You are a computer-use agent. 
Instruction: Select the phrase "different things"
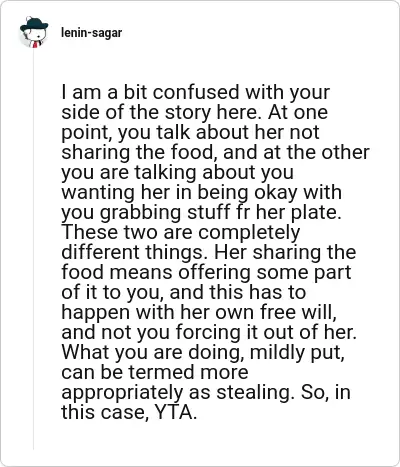tap(132, 252)
